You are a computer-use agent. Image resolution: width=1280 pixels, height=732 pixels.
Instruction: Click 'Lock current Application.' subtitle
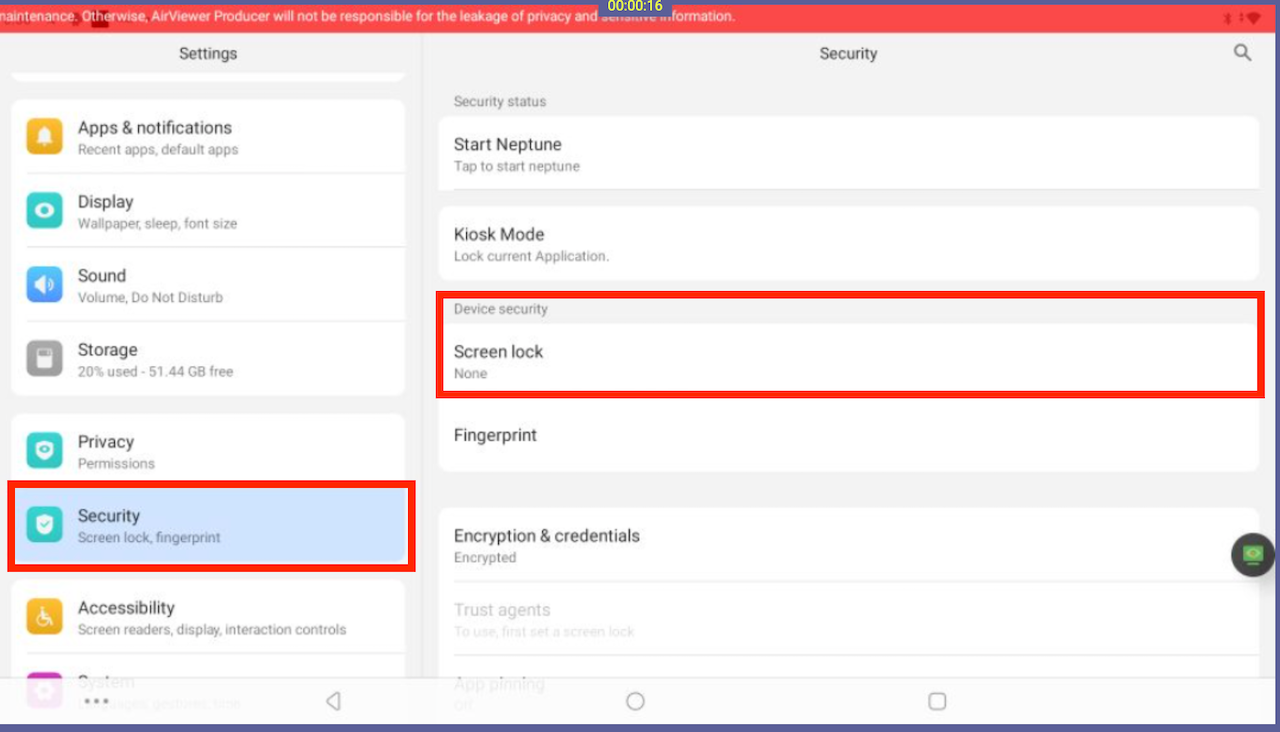[x=531, y=257]
